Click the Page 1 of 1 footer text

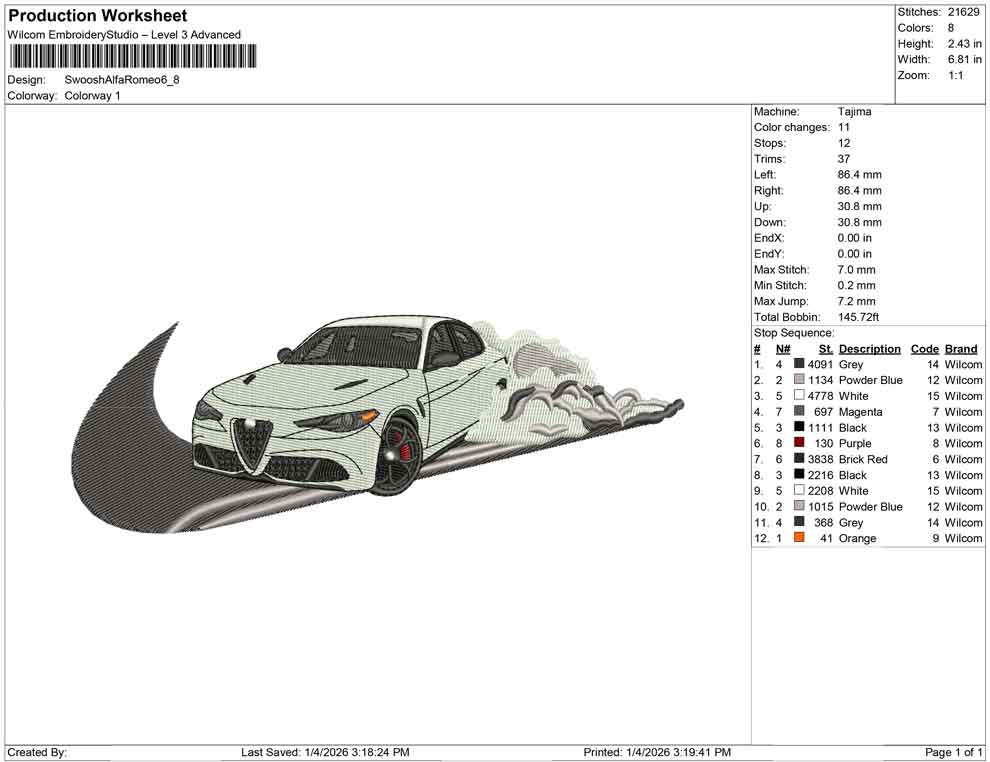(x=954, y=752)
